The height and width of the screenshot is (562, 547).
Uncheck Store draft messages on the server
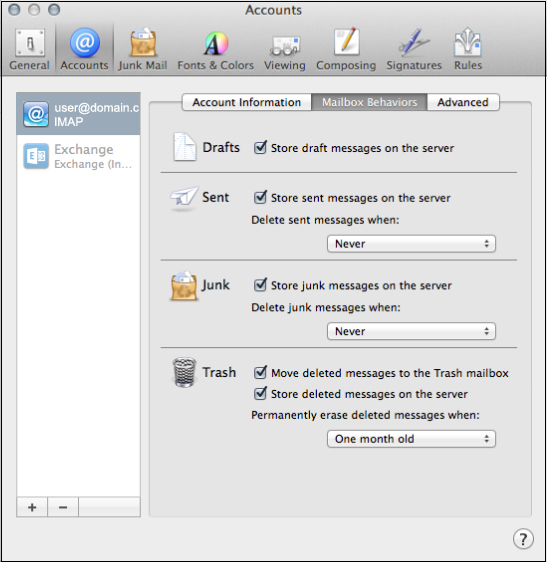pos(260,147)
